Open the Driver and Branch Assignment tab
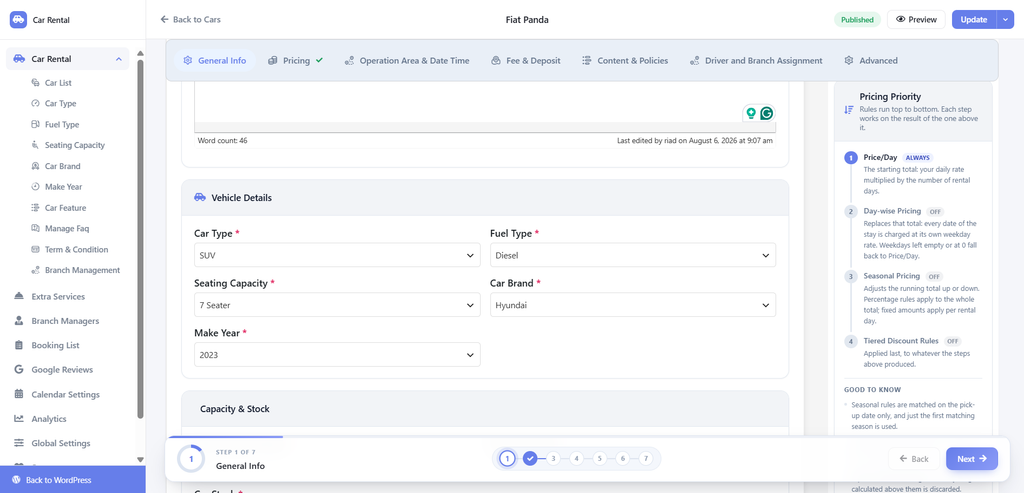1024x493 pixels. (756, 61)
